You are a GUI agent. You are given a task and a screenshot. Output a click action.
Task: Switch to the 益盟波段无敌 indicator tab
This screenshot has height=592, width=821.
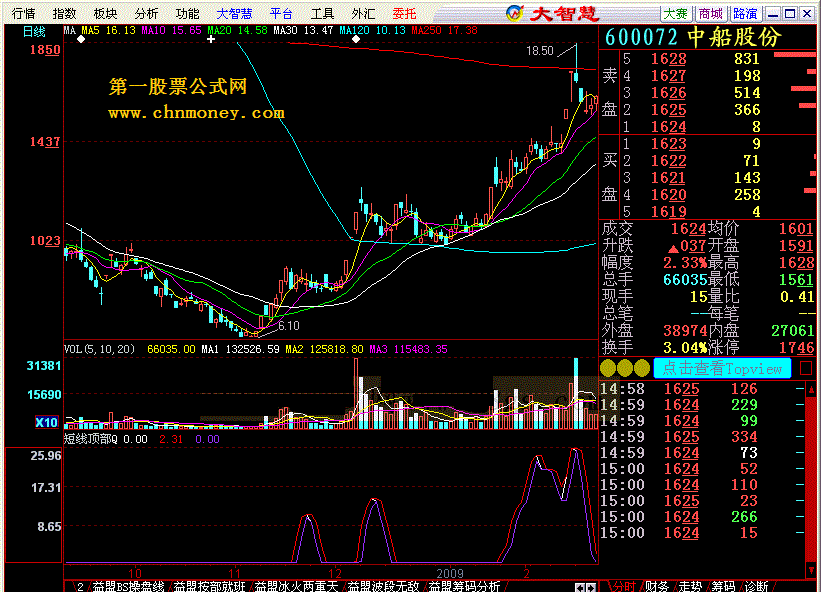pyautogui.click(x=383, y=586)
